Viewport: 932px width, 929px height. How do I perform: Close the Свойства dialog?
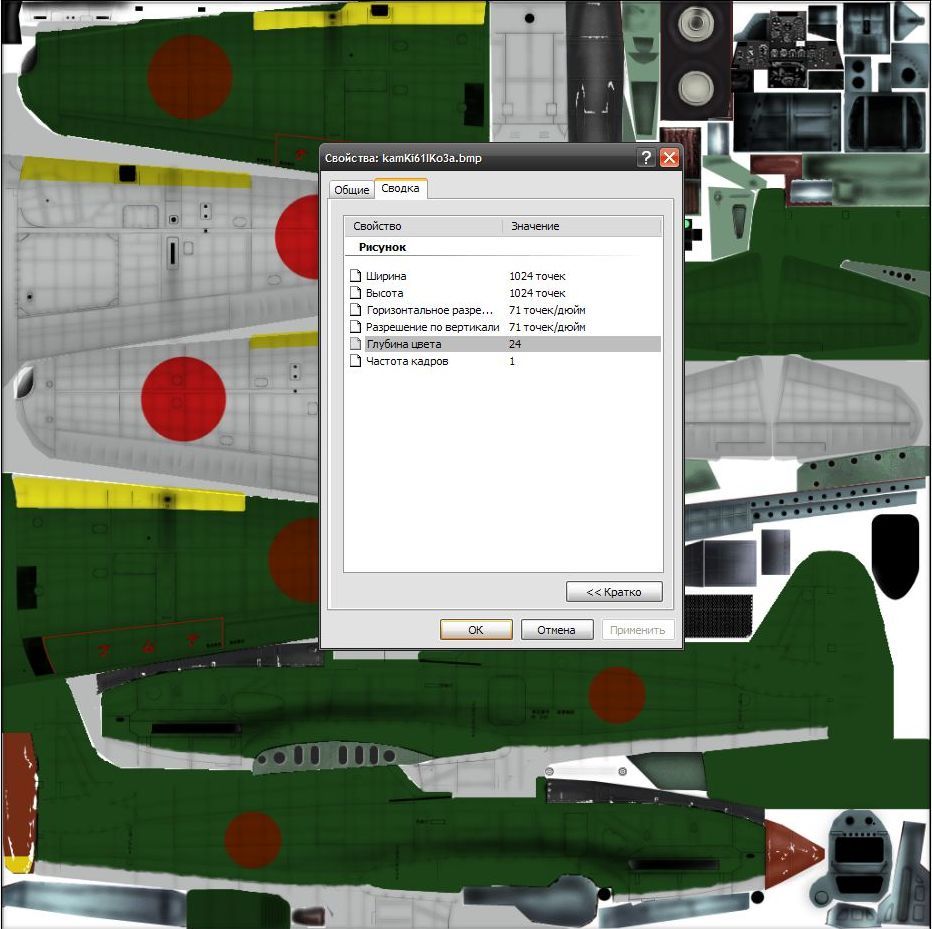tap(669, 158)
